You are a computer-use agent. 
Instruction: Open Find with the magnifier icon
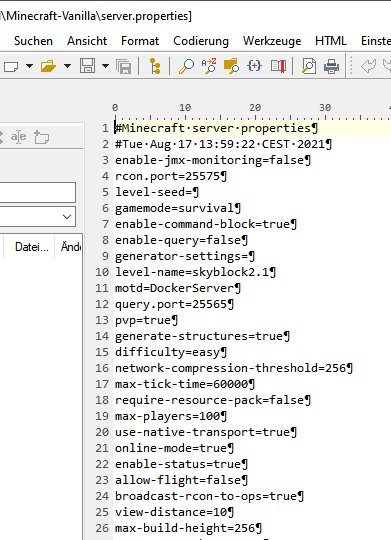click(x=186, y=66)
